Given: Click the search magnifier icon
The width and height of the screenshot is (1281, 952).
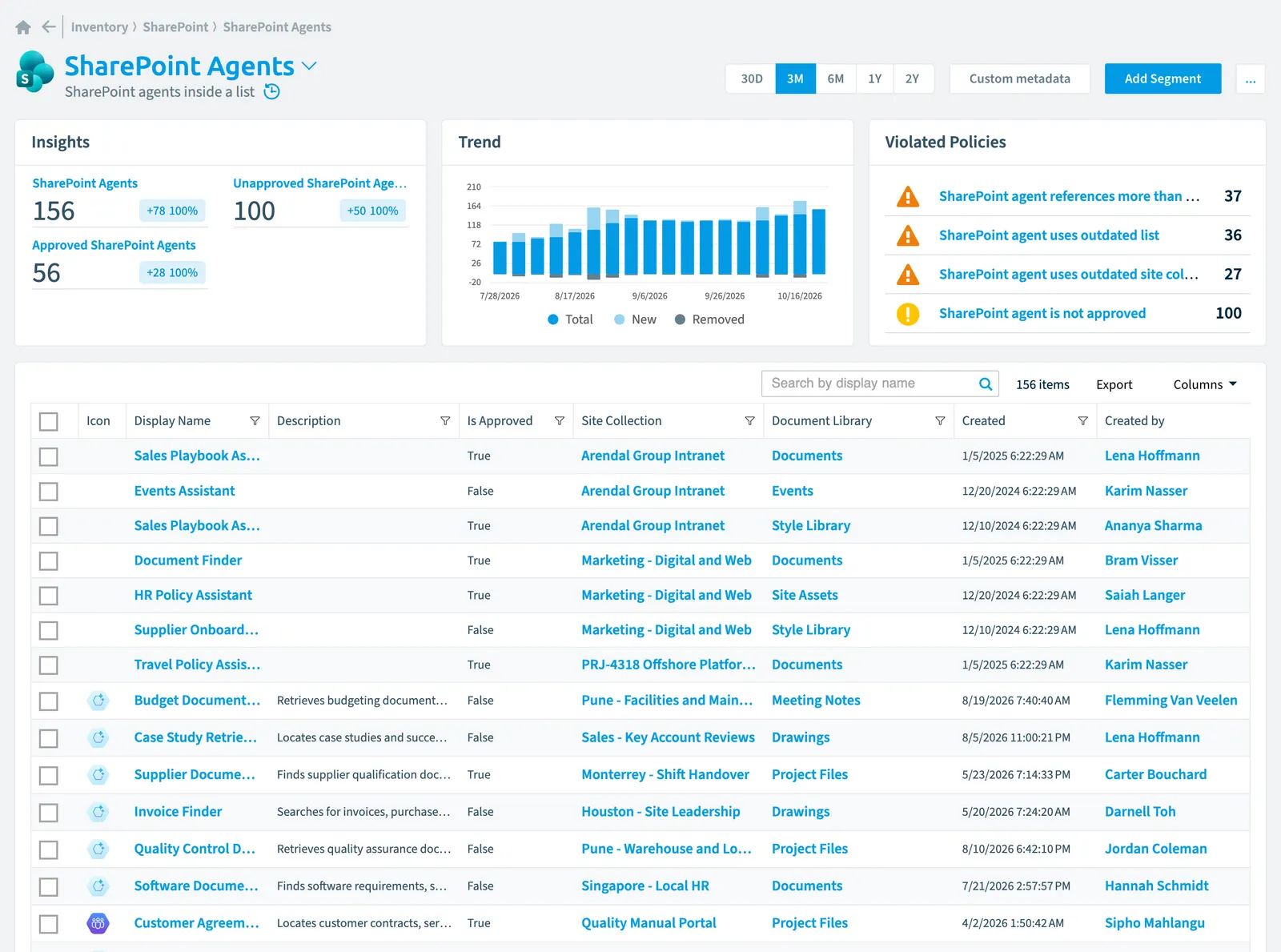Looking at the screenshot, I should 986,384.
